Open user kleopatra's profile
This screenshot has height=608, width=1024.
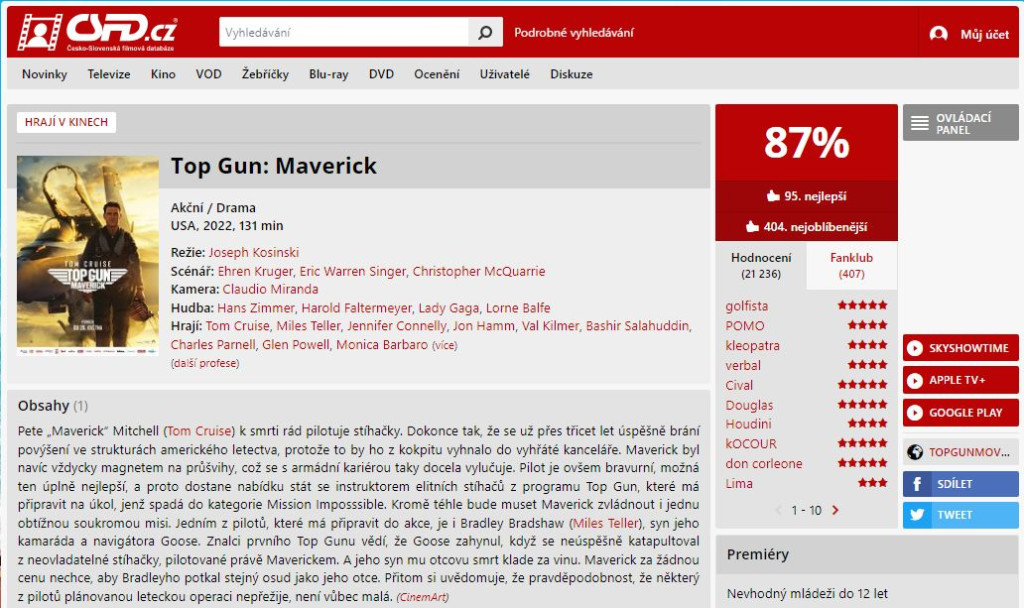(x=752, y=345)
